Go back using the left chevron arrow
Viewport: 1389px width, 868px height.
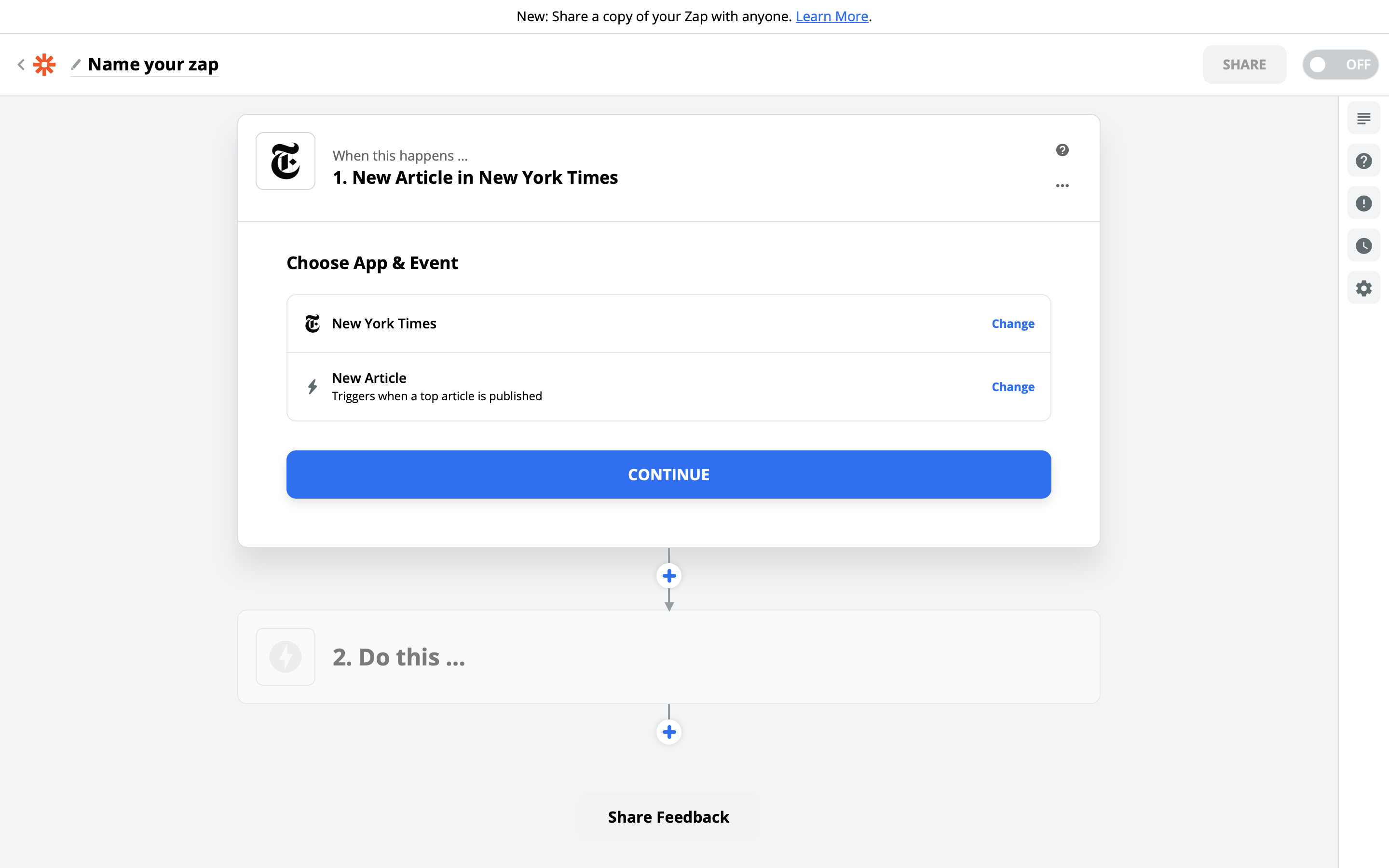21,64
